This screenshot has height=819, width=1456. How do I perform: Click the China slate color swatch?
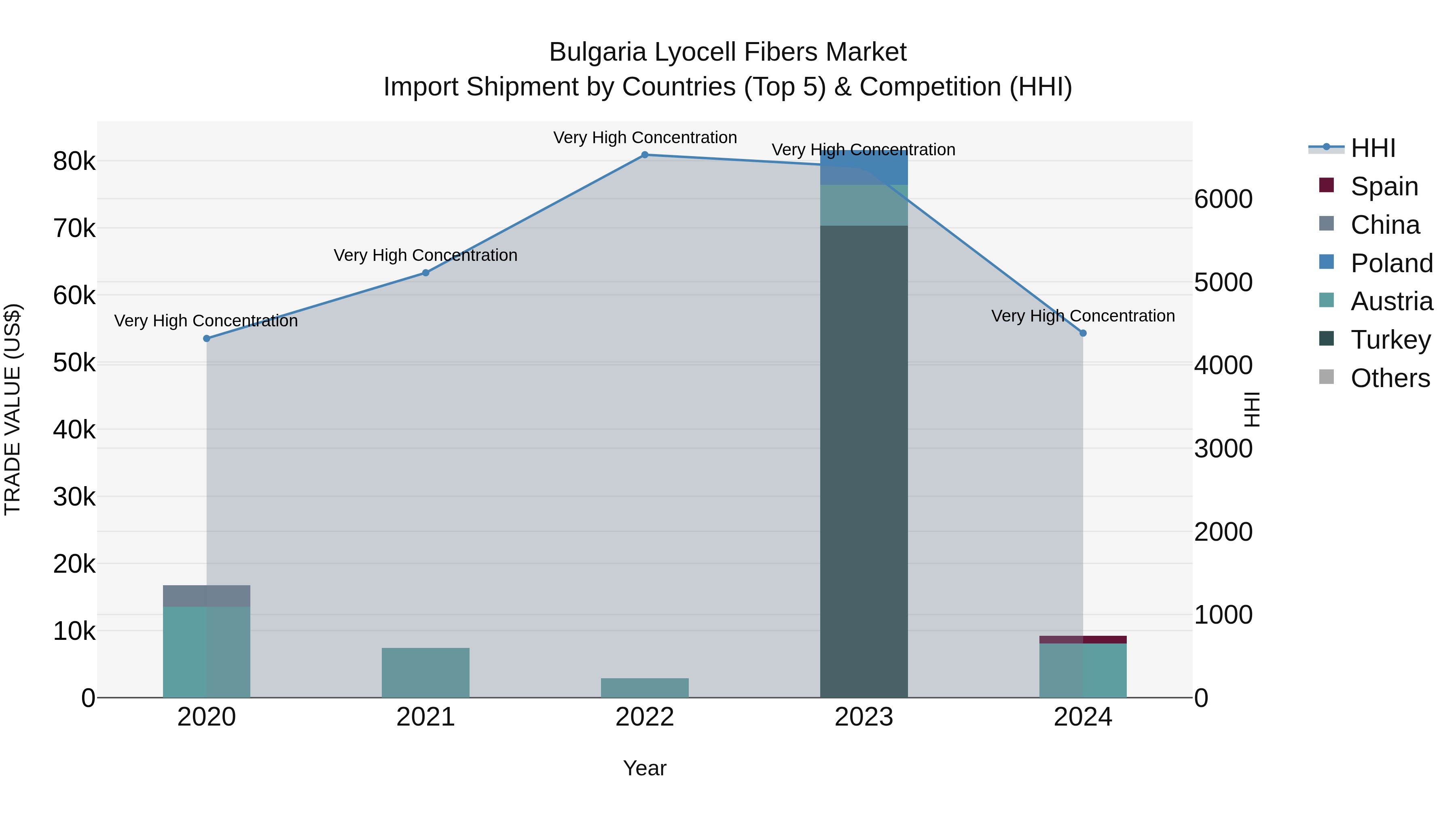click(1326, 223)
